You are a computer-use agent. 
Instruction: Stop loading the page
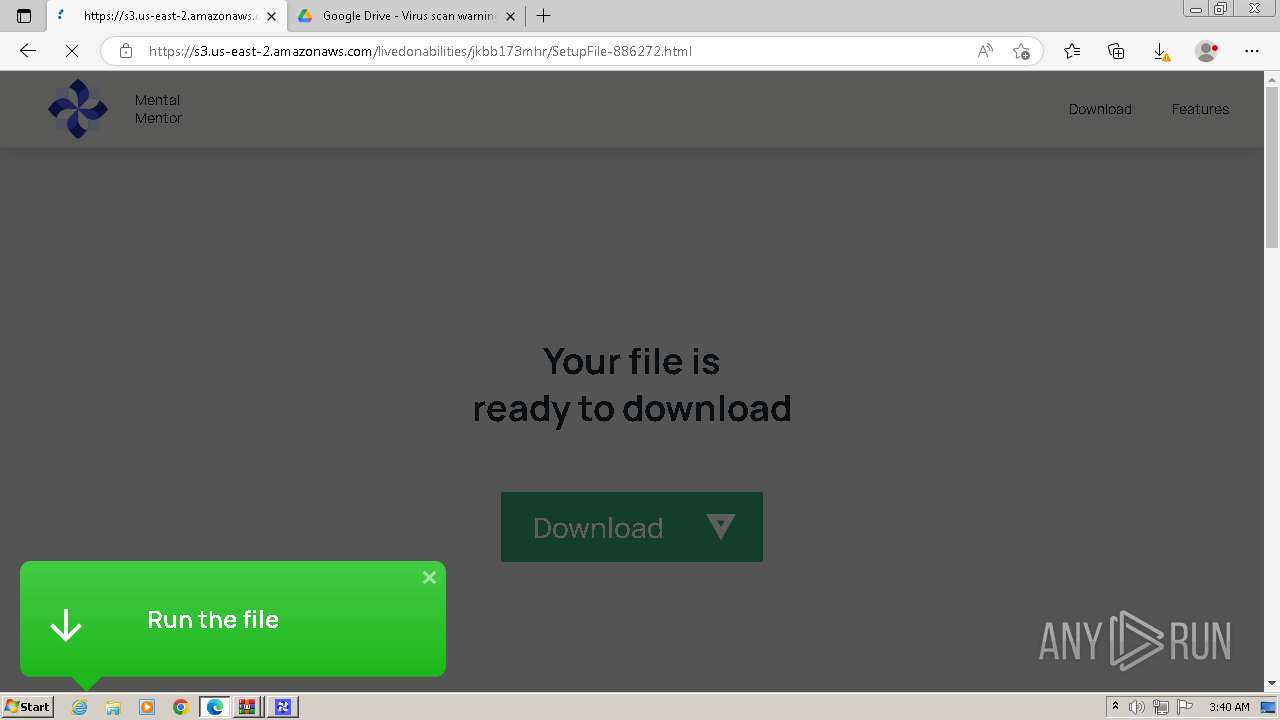click(72, 51)
